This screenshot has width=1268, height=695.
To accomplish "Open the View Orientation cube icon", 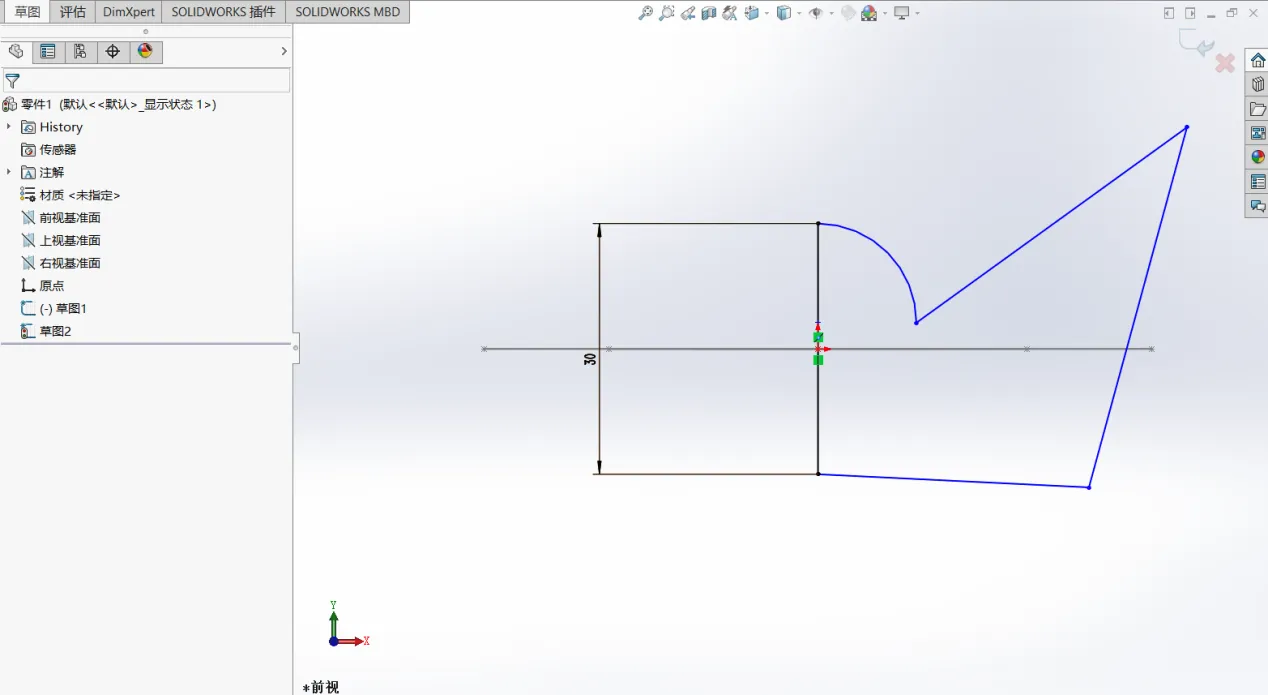I will tap(751, 13).
